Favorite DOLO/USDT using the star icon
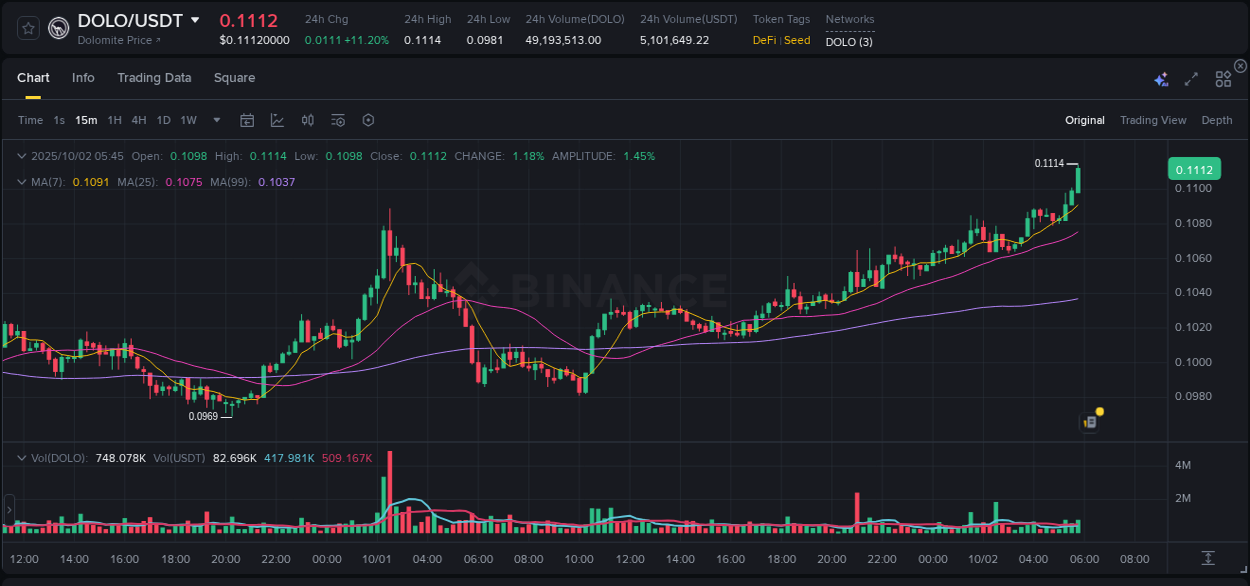The height and width of the screenshot is (586, 1250). pyautogui.click(x=29, y=28)
